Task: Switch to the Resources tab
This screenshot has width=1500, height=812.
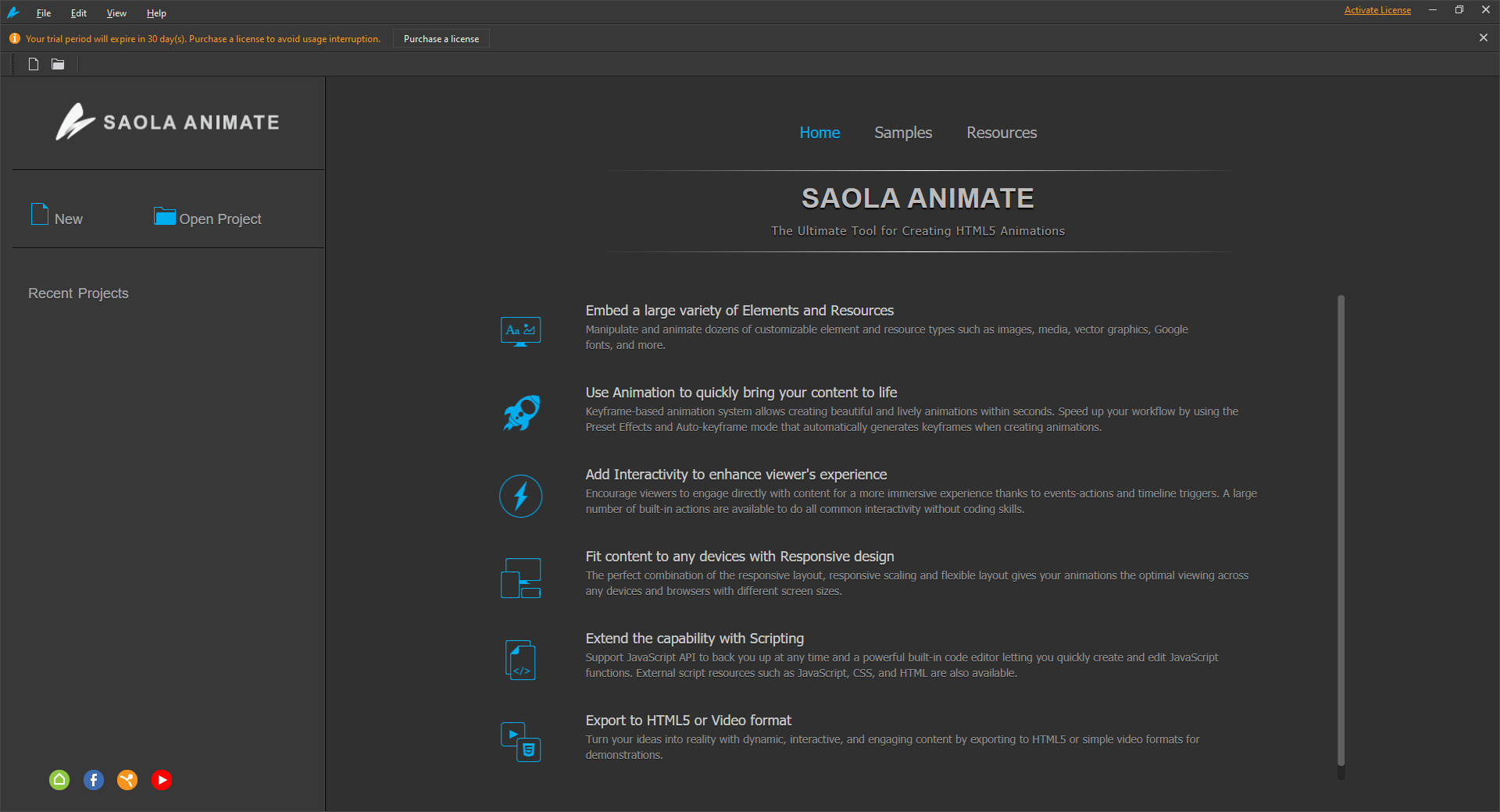Action: click(1002, 133)
